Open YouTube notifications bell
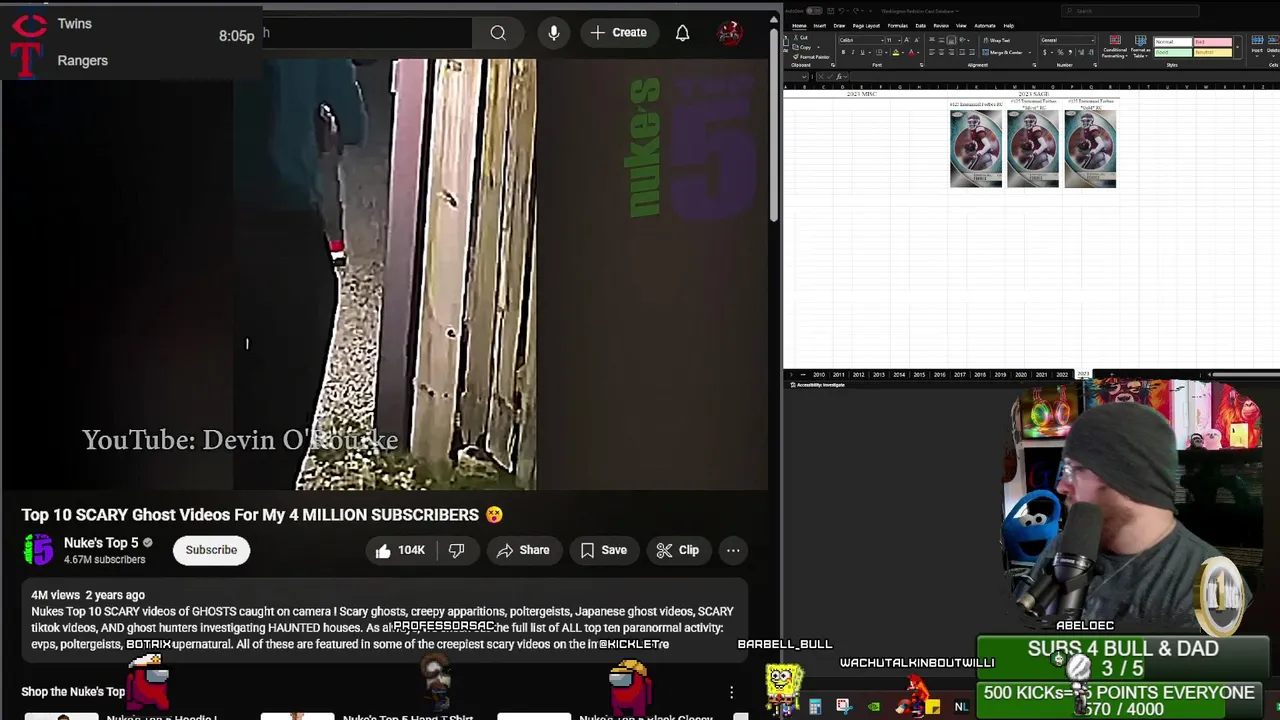 (x=682, y=33)
